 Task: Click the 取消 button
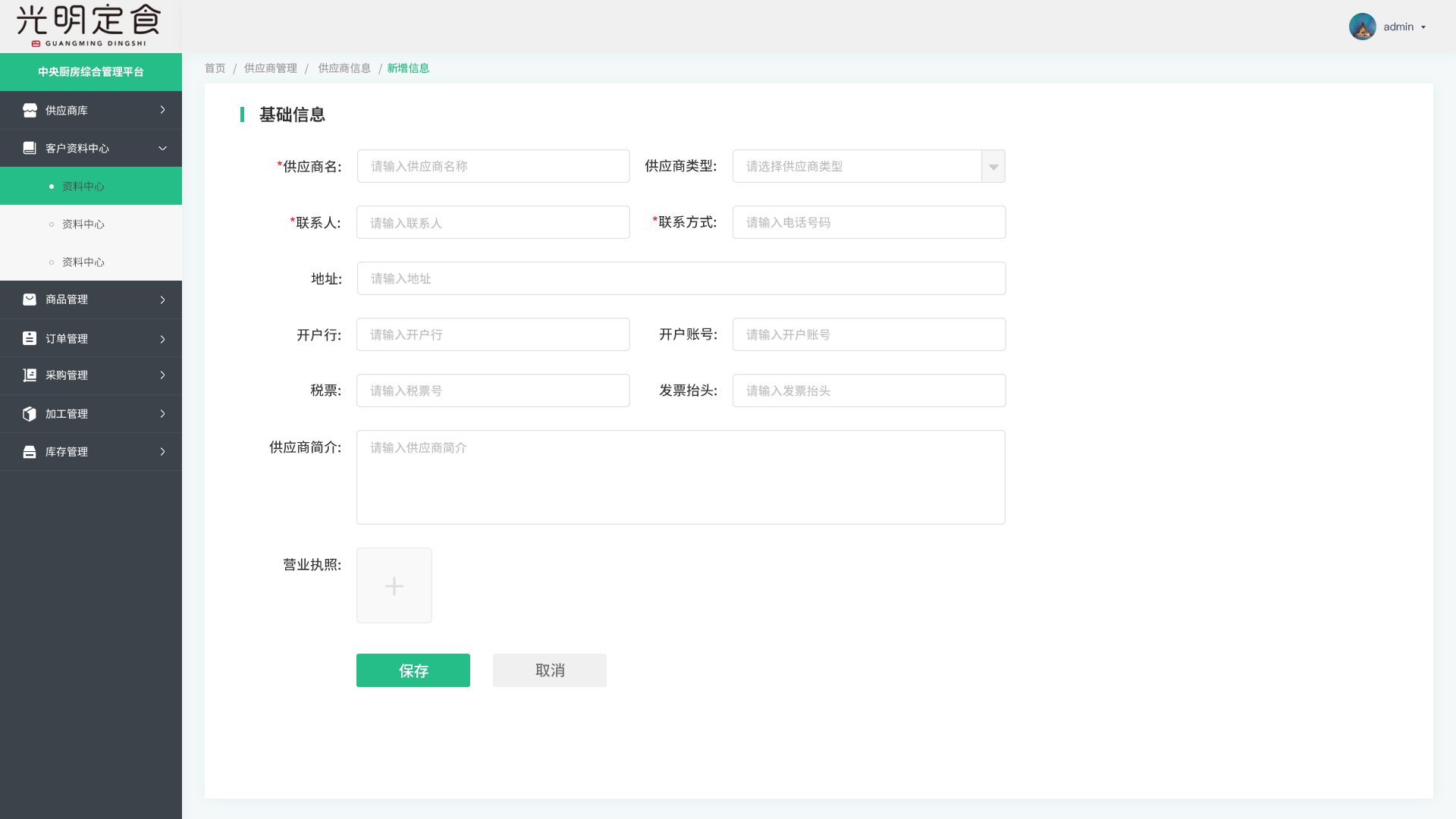[x=550, y=670]
